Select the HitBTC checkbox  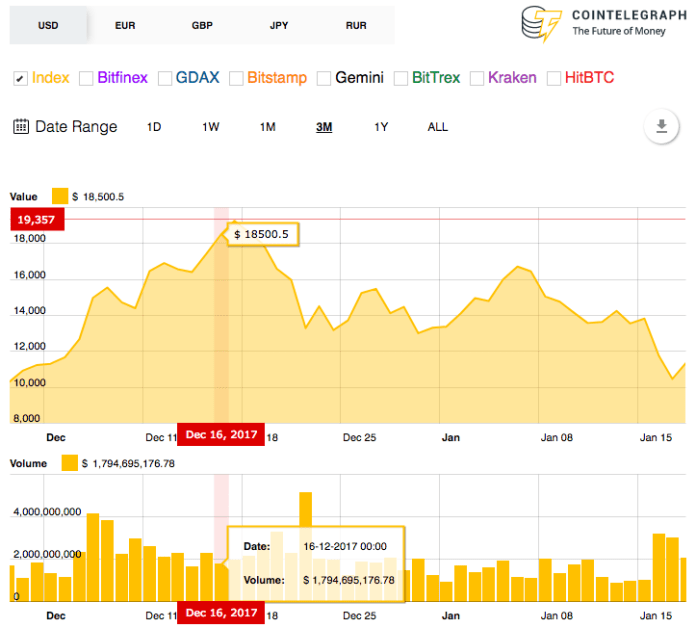554,78
